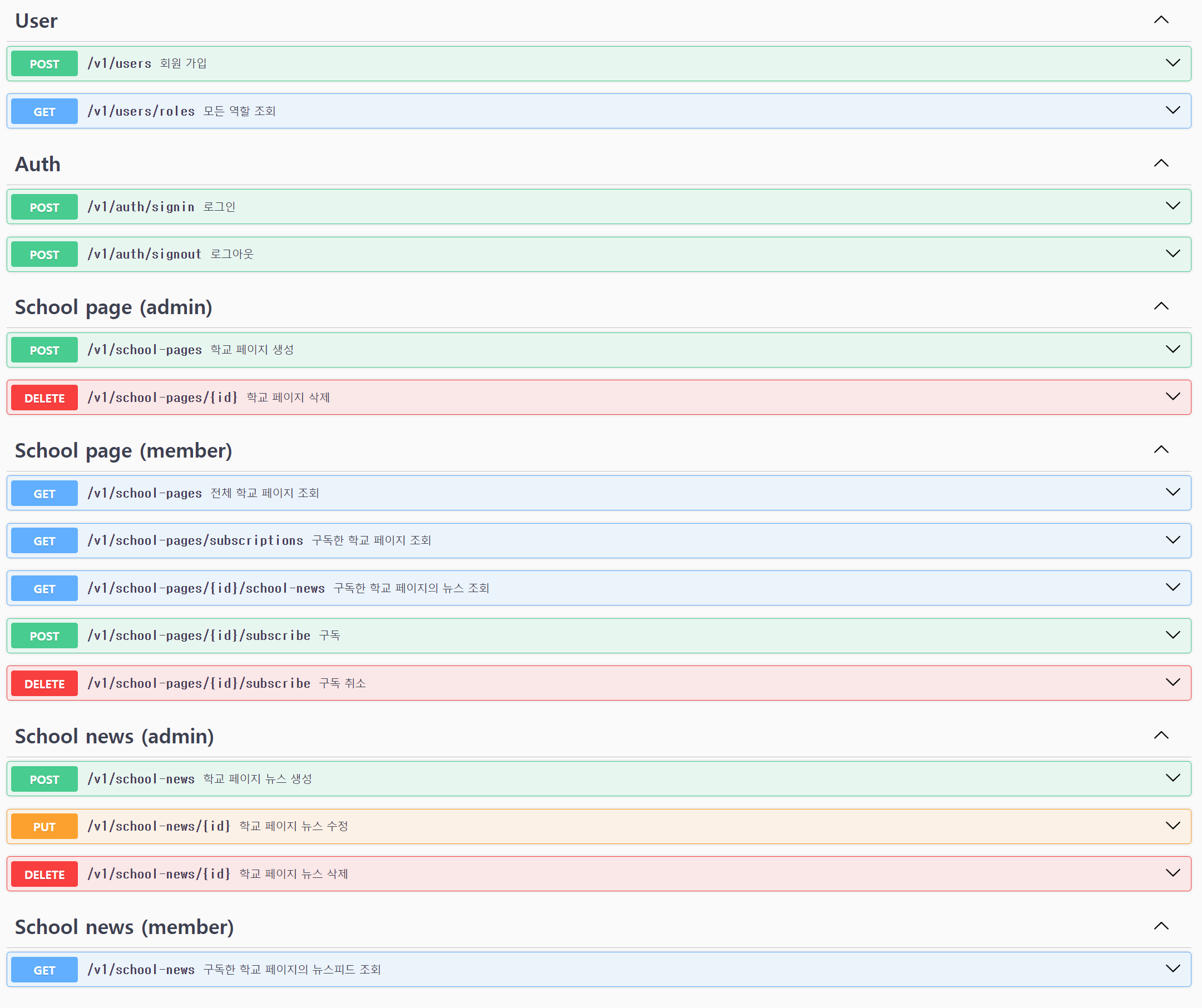This screenshot has width=1202, height=1008.
Task: Collapse School page (member) section arrow
Action: (1160, 450)
